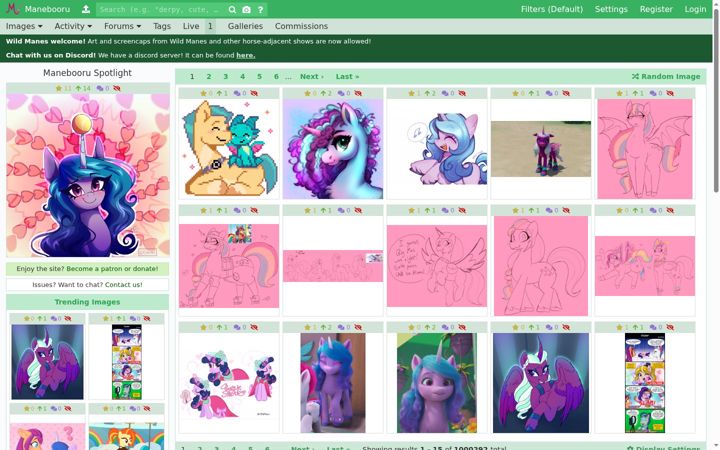The width and height of the screenshot is (720, 450).
Task: Click the Contact us link
Action: (124, 285)
